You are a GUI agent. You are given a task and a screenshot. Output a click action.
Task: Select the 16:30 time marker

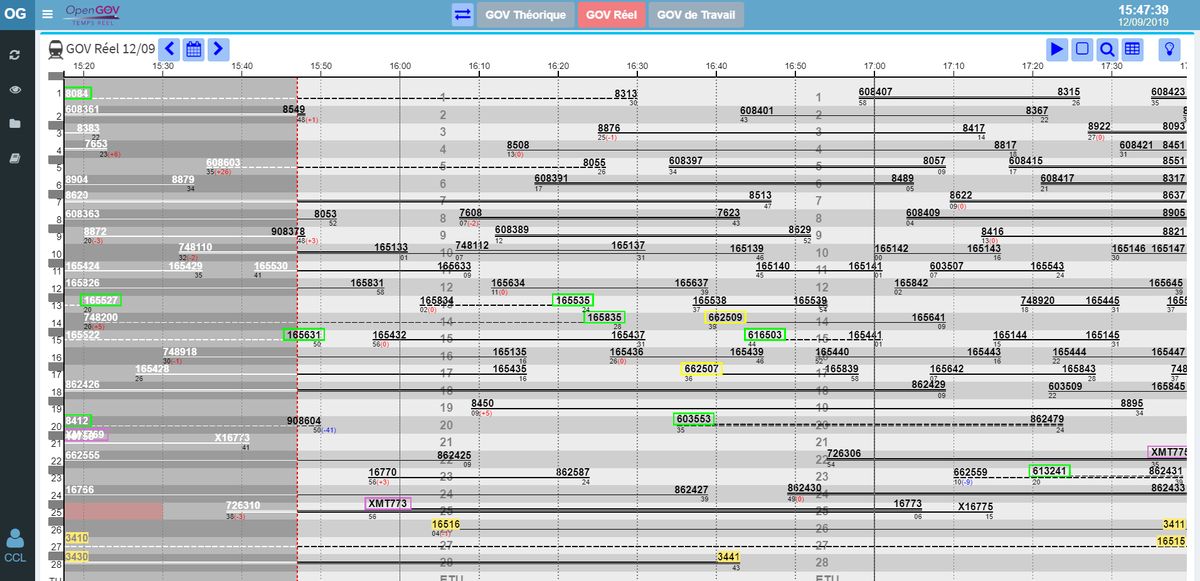(x=637, y=66)
